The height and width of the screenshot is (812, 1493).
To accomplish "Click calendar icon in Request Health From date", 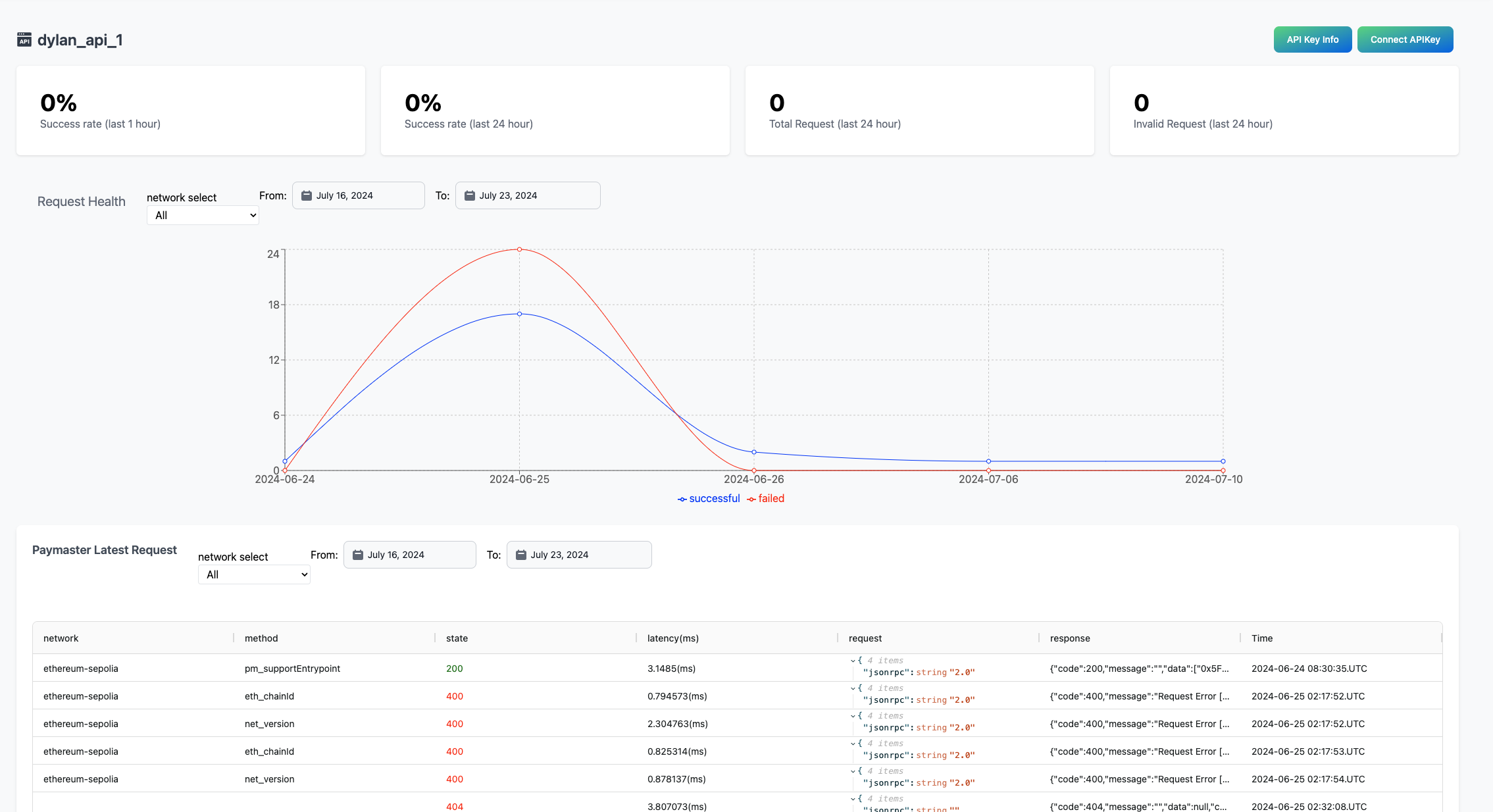I will (307, 195).
